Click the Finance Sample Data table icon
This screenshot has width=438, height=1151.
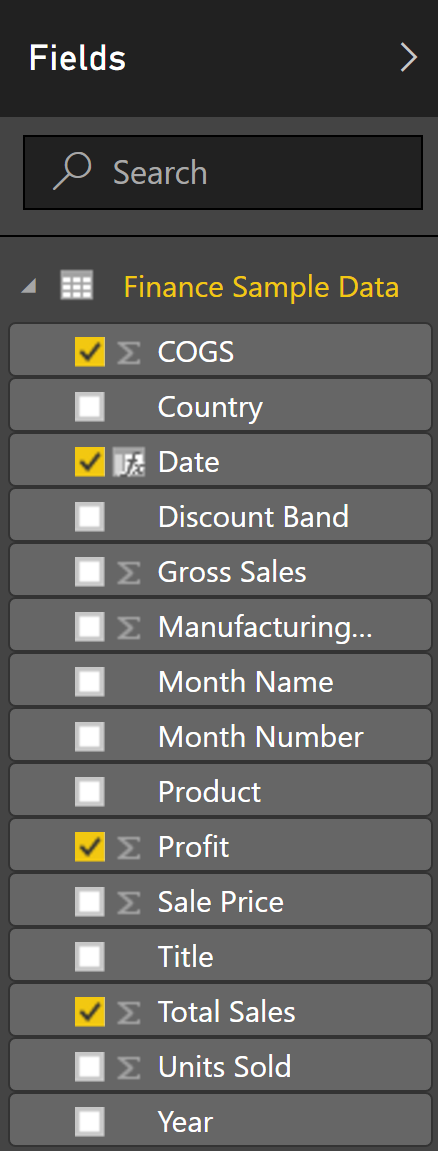[76, 286]
